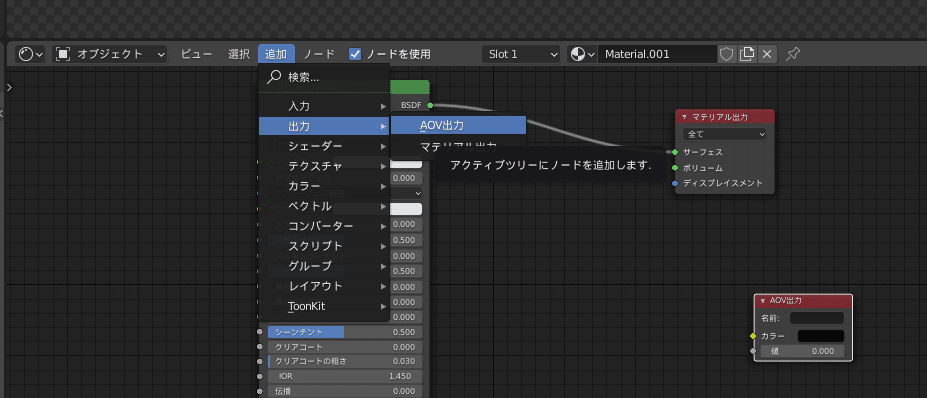Viewport: 927px width, 398px height.
Task: Select the AOV出力 node header
Action: tap(803, 300)
